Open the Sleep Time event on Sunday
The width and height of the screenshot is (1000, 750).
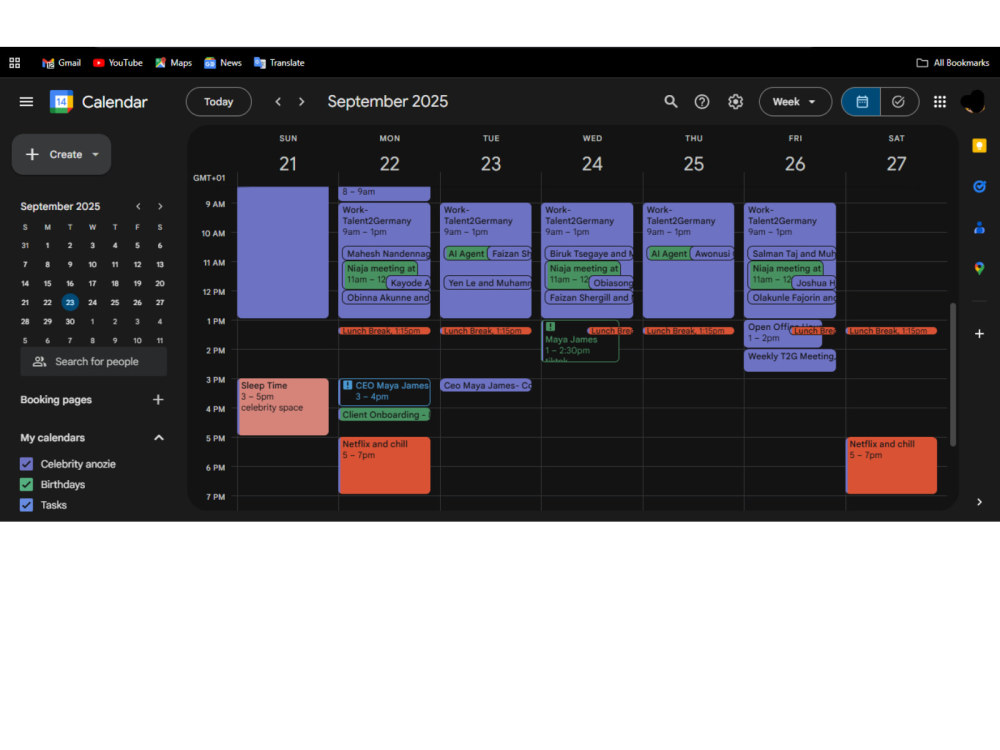(283, 407)
